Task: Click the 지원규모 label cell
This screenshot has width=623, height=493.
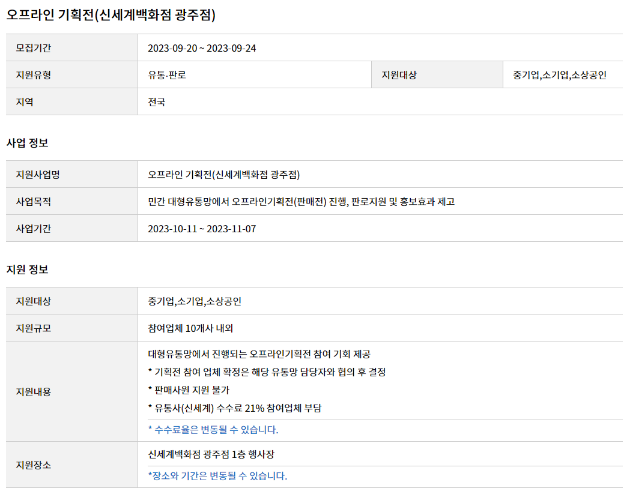Action: (x=72, y=328)
